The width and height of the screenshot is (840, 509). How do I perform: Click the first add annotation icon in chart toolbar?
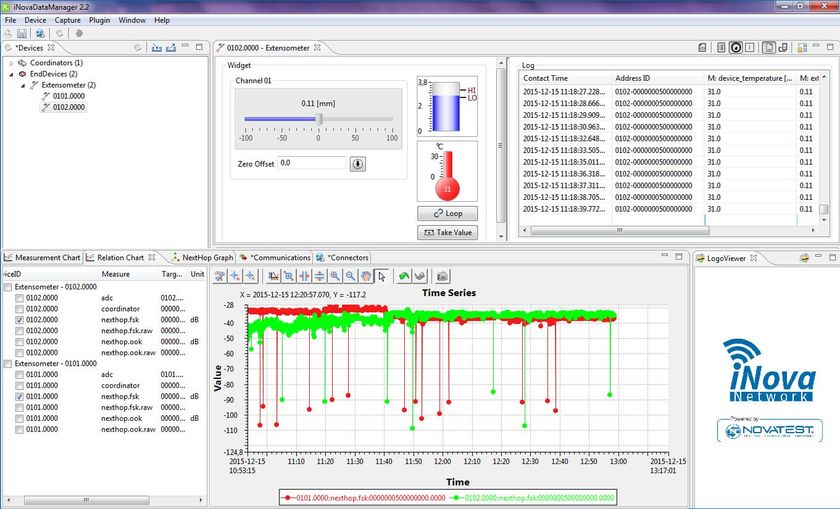235,276
